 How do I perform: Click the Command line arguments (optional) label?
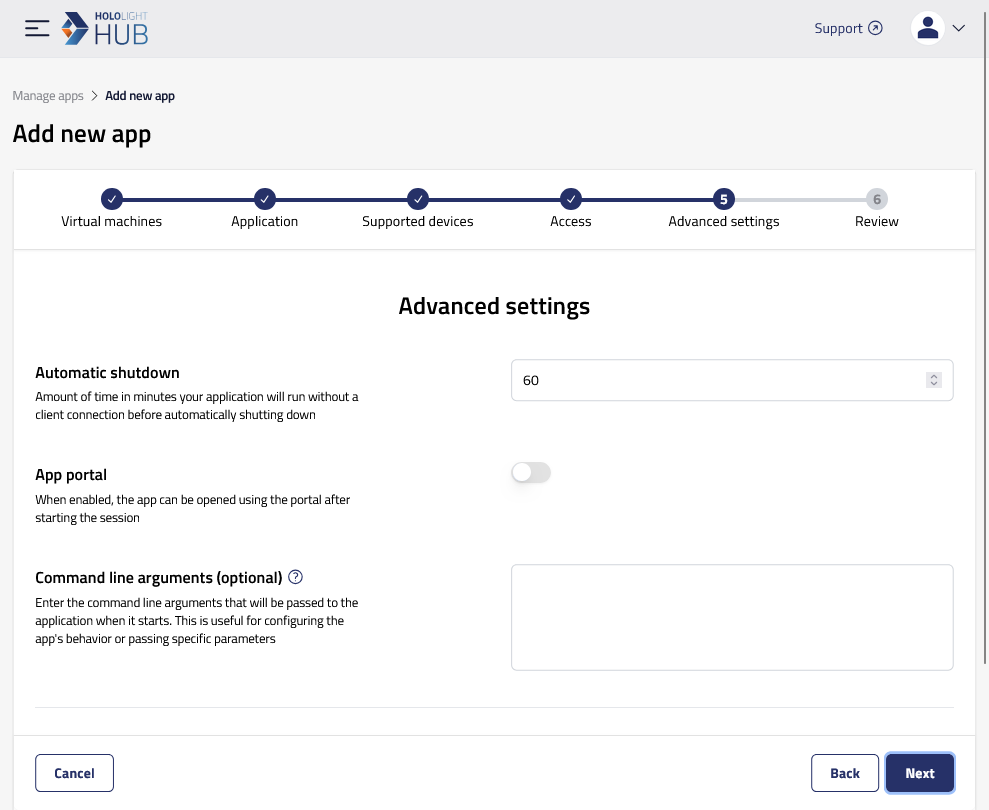click(159, 578)
